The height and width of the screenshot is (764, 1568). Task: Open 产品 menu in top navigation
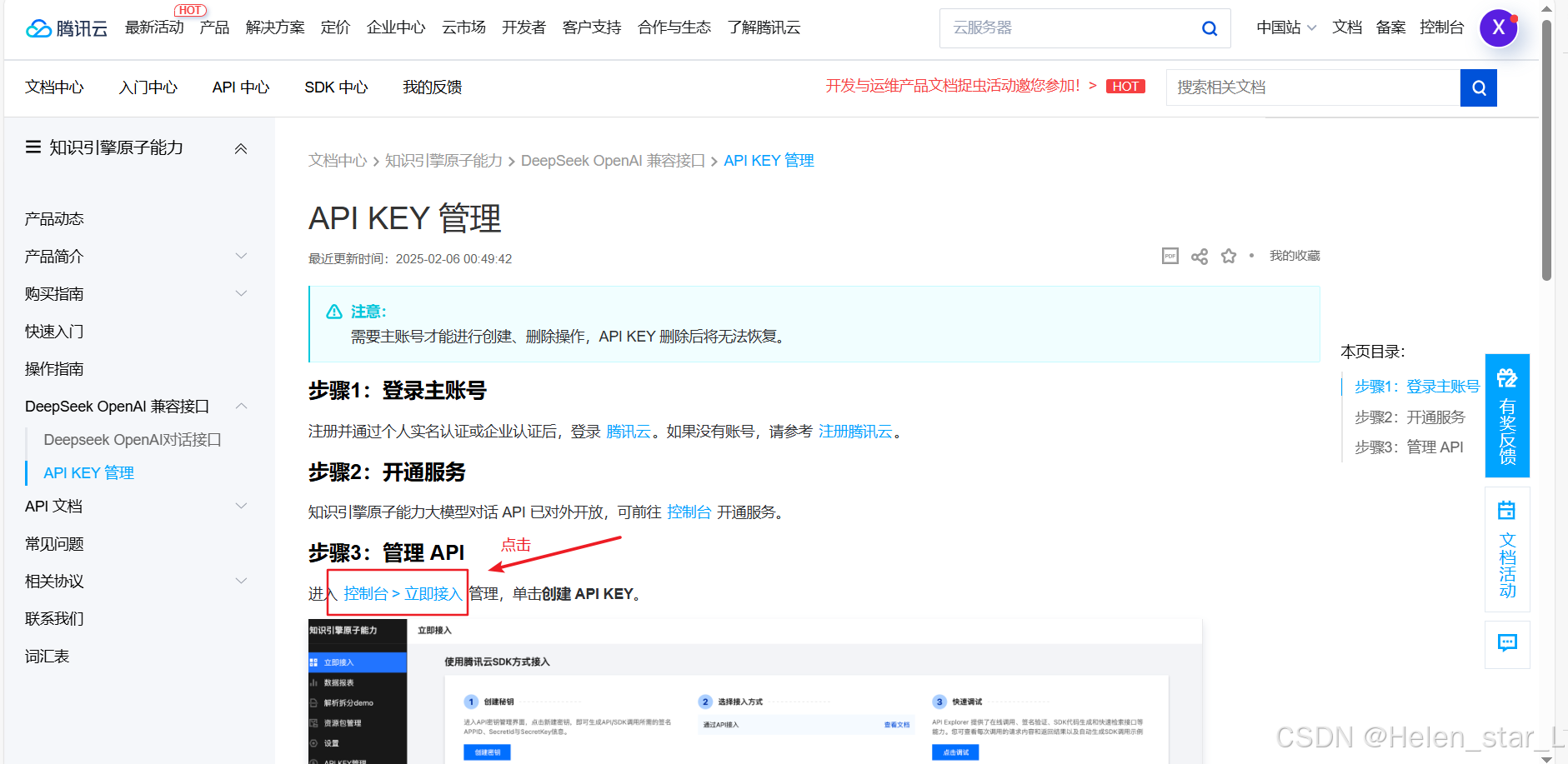point(214,27)
